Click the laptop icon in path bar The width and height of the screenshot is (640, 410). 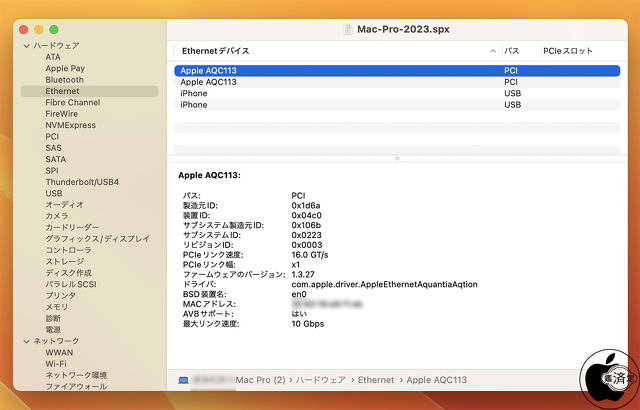[x=183, y=380]
